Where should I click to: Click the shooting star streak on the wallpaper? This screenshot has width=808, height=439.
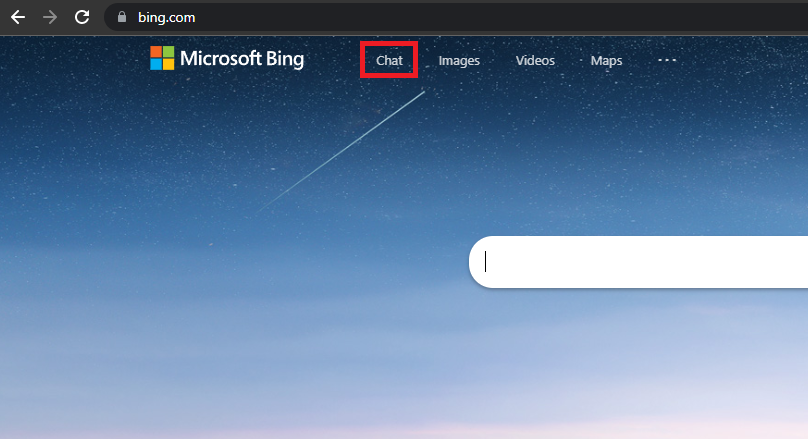[341, 151]
